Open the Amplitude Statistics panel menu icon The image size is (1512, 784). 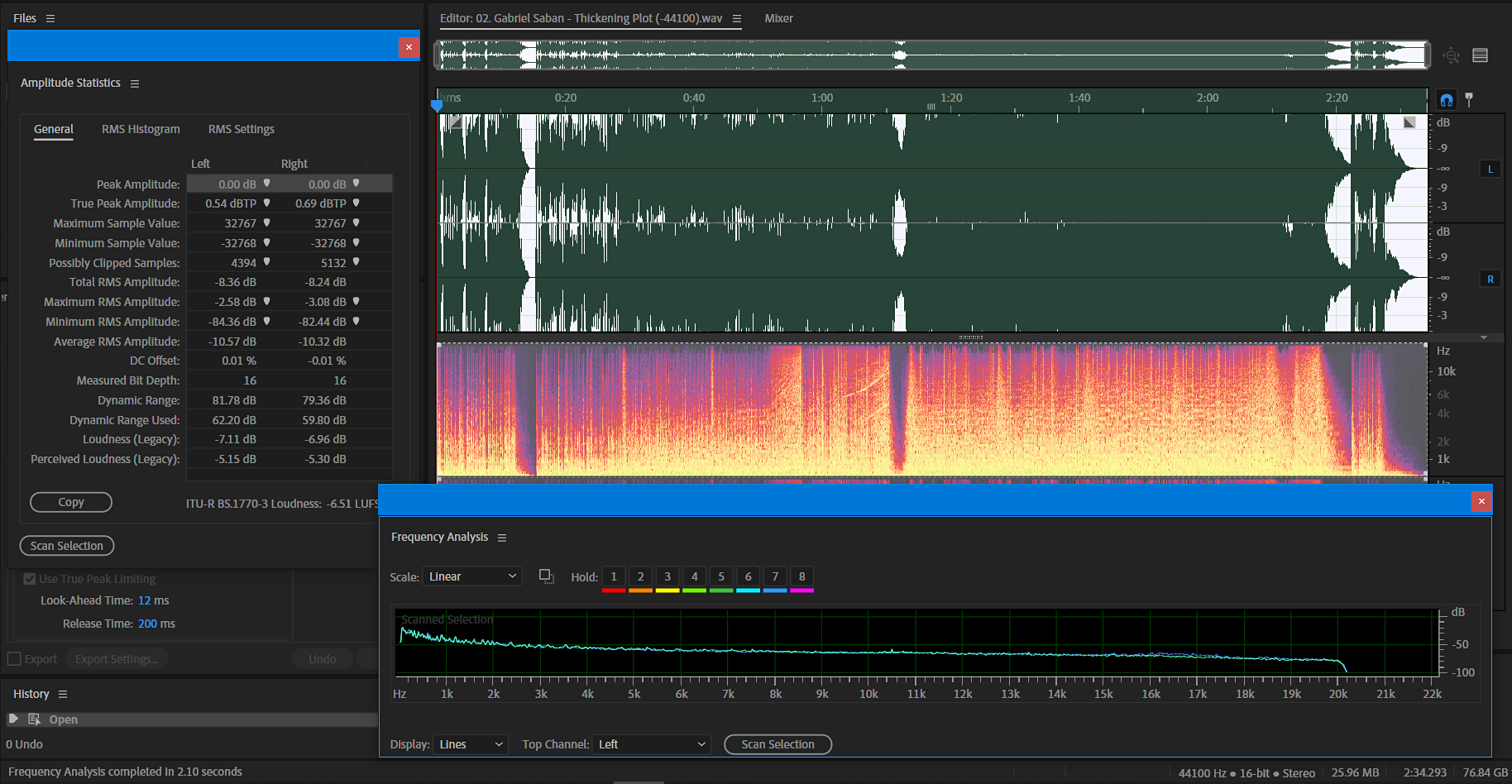(x=136, y=83)
